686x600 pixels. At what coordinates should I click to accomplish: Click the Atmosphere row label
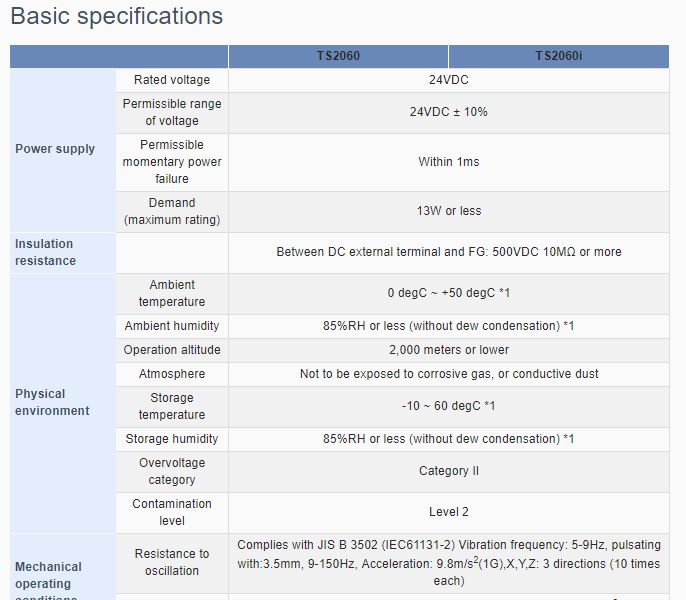point(172,374)
